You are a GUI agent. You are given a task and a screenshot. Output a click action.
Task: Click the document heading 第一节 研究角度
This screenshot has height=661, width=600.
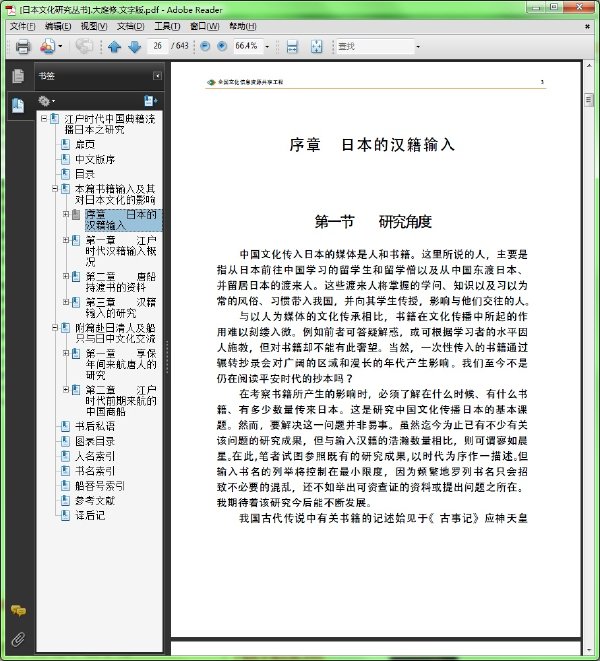pyautogui.click(x=373, y=222)
